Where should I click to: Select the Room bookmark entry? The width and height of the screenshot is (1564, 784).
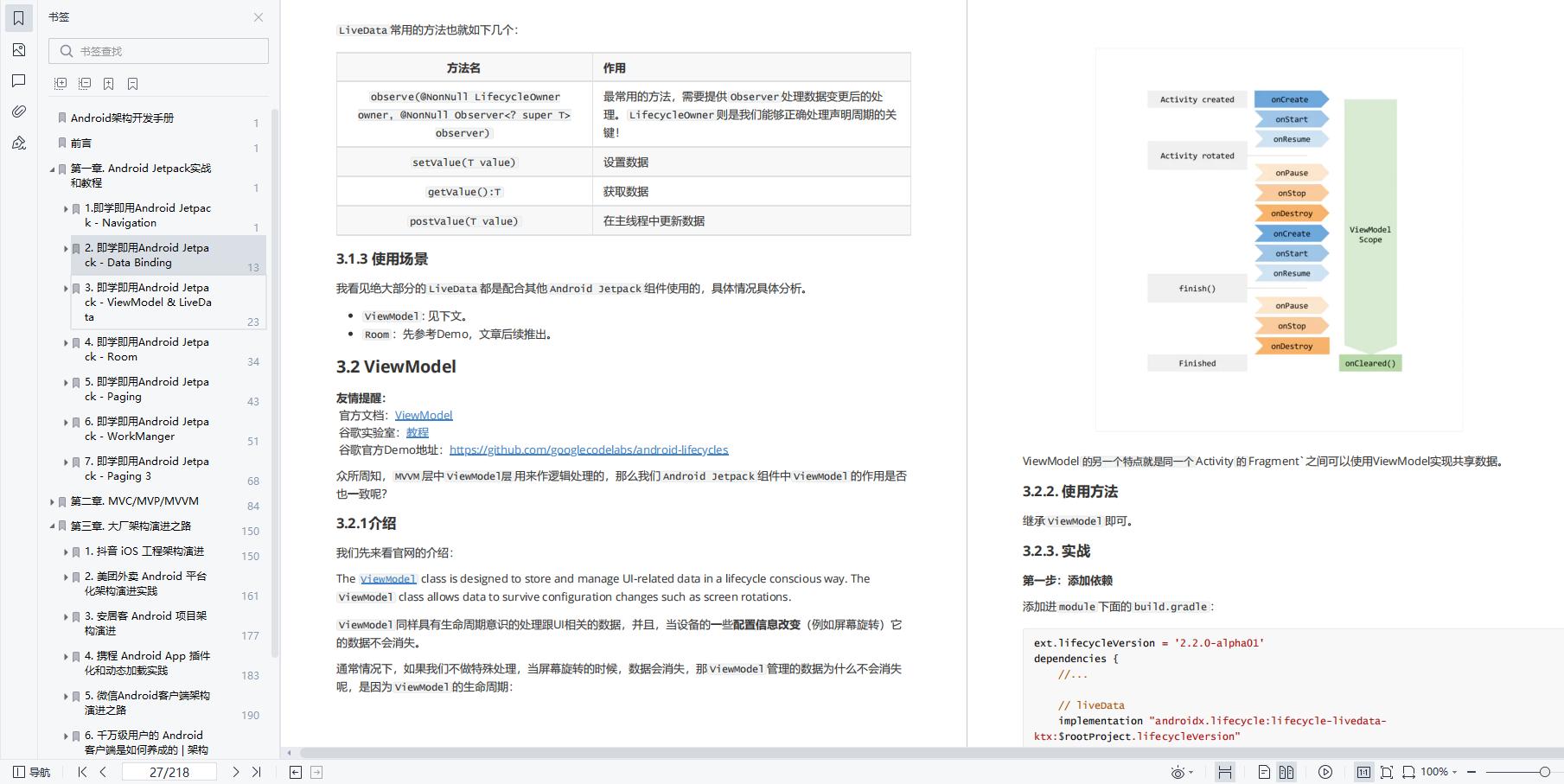pos(146,349)
